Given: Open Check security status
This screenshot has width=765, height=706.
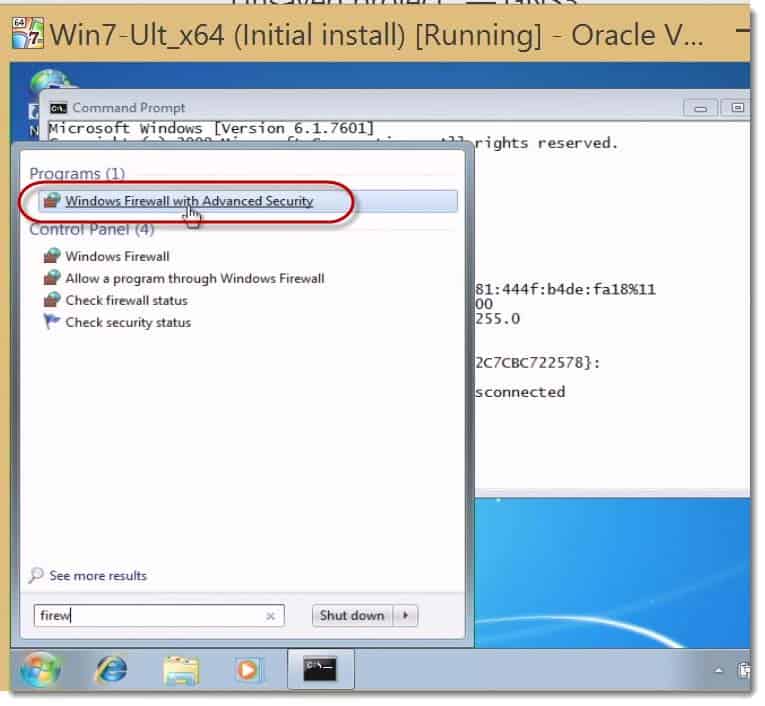Looking at the screenshot, I should click(x=128, y=323).
